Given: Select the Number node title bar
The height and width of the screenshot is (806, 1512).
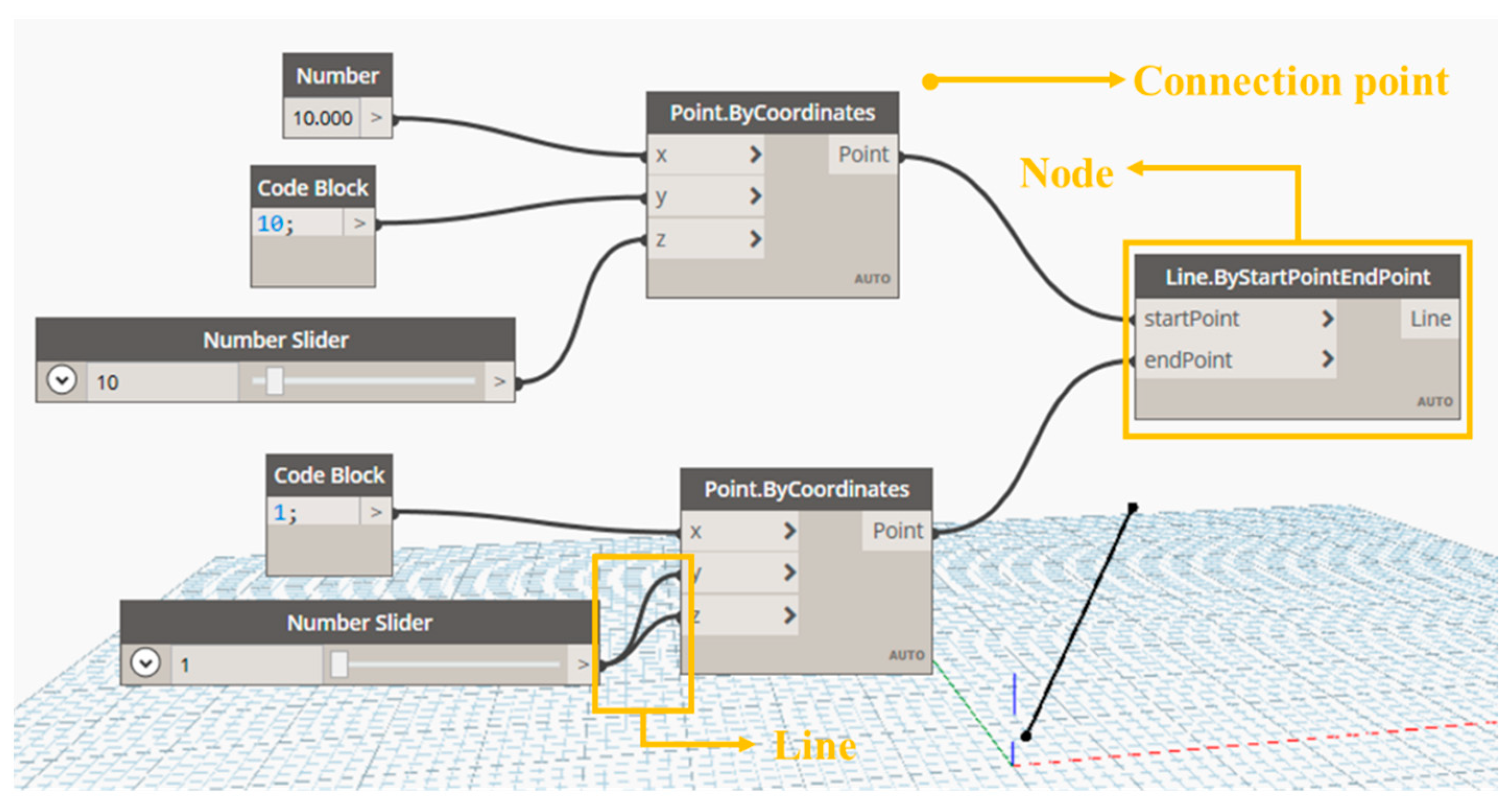Looking at the screenshot, I should (338, 76).
